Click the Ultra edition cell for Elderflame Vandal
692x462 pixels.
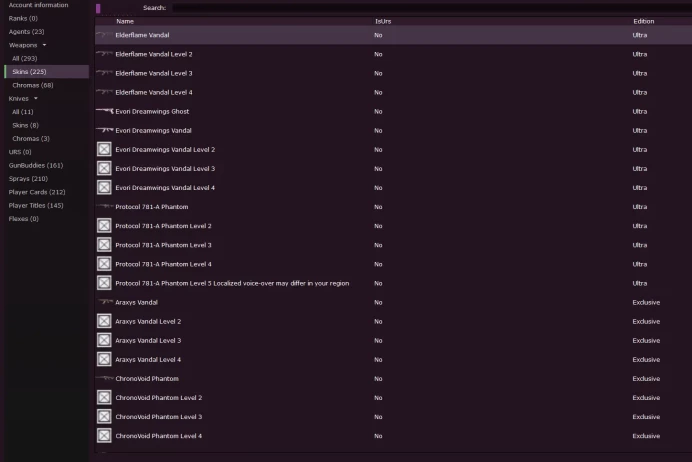(x=639, y=35)
